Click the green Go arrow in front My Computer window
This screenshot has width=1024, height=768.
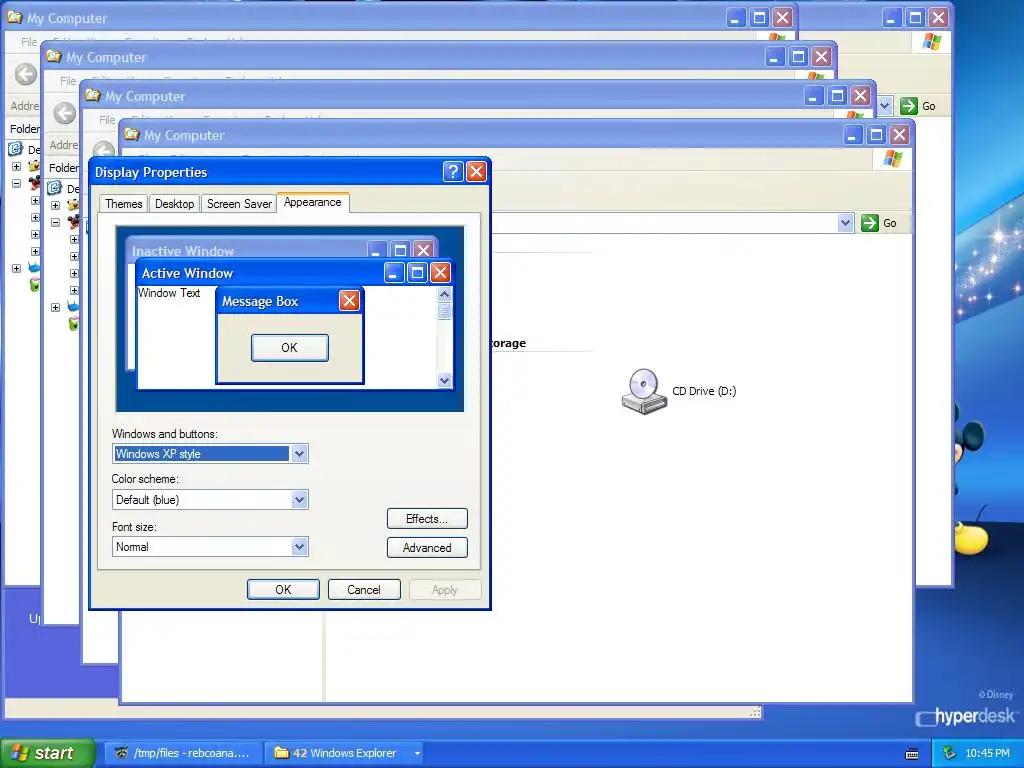tap(870, 223)
